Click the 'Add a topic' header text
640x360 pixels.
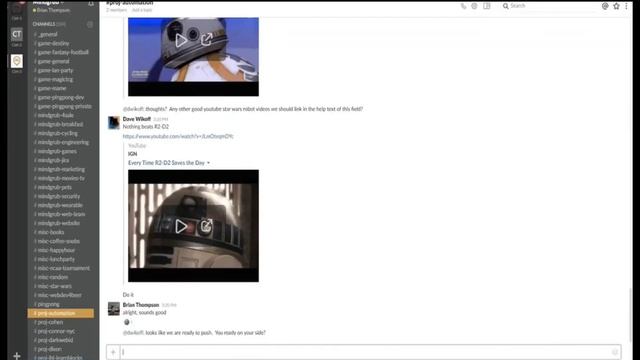click(x=142, y=10)
